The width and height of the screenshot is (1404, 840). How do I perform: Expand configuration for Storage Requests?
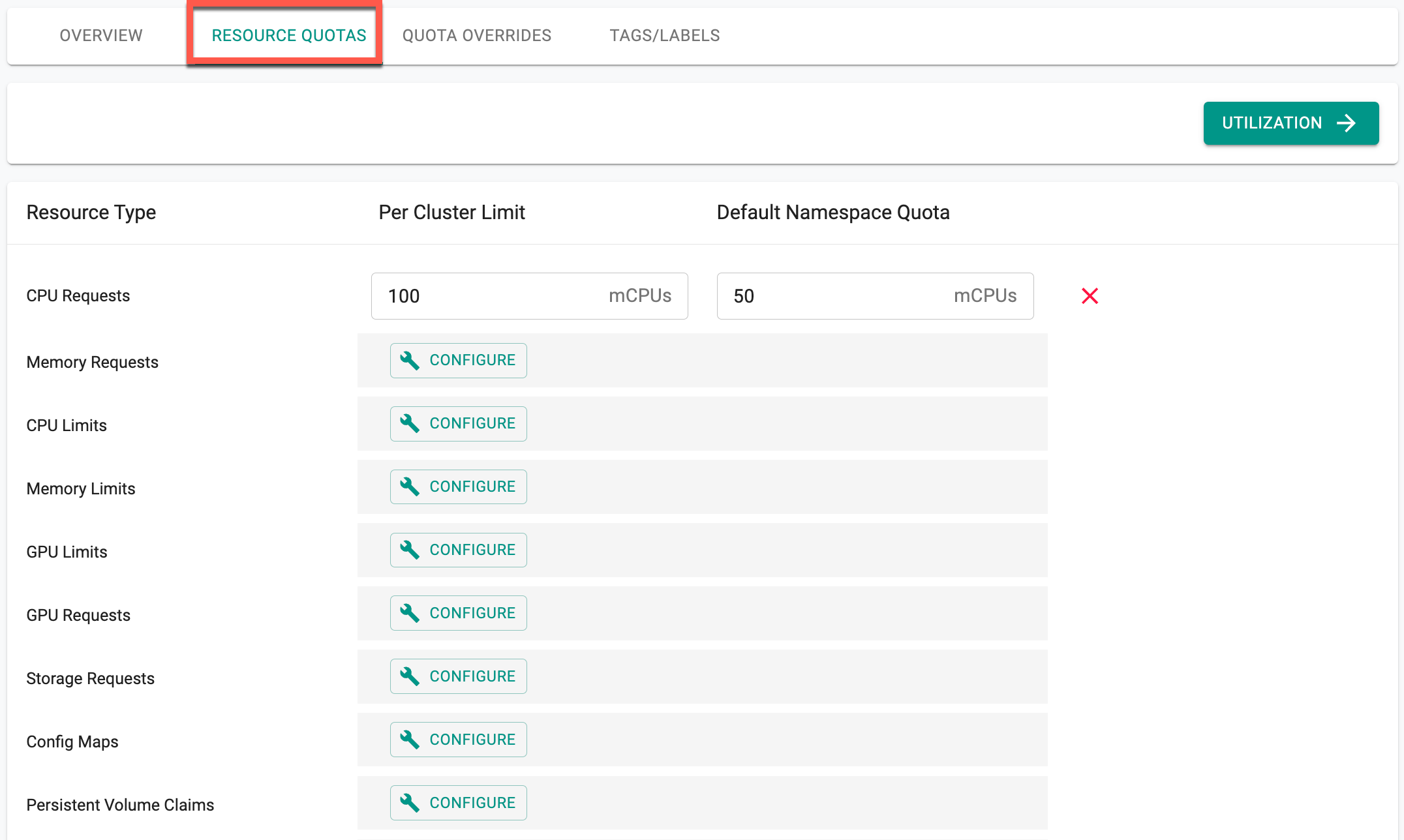coord(459,677)
